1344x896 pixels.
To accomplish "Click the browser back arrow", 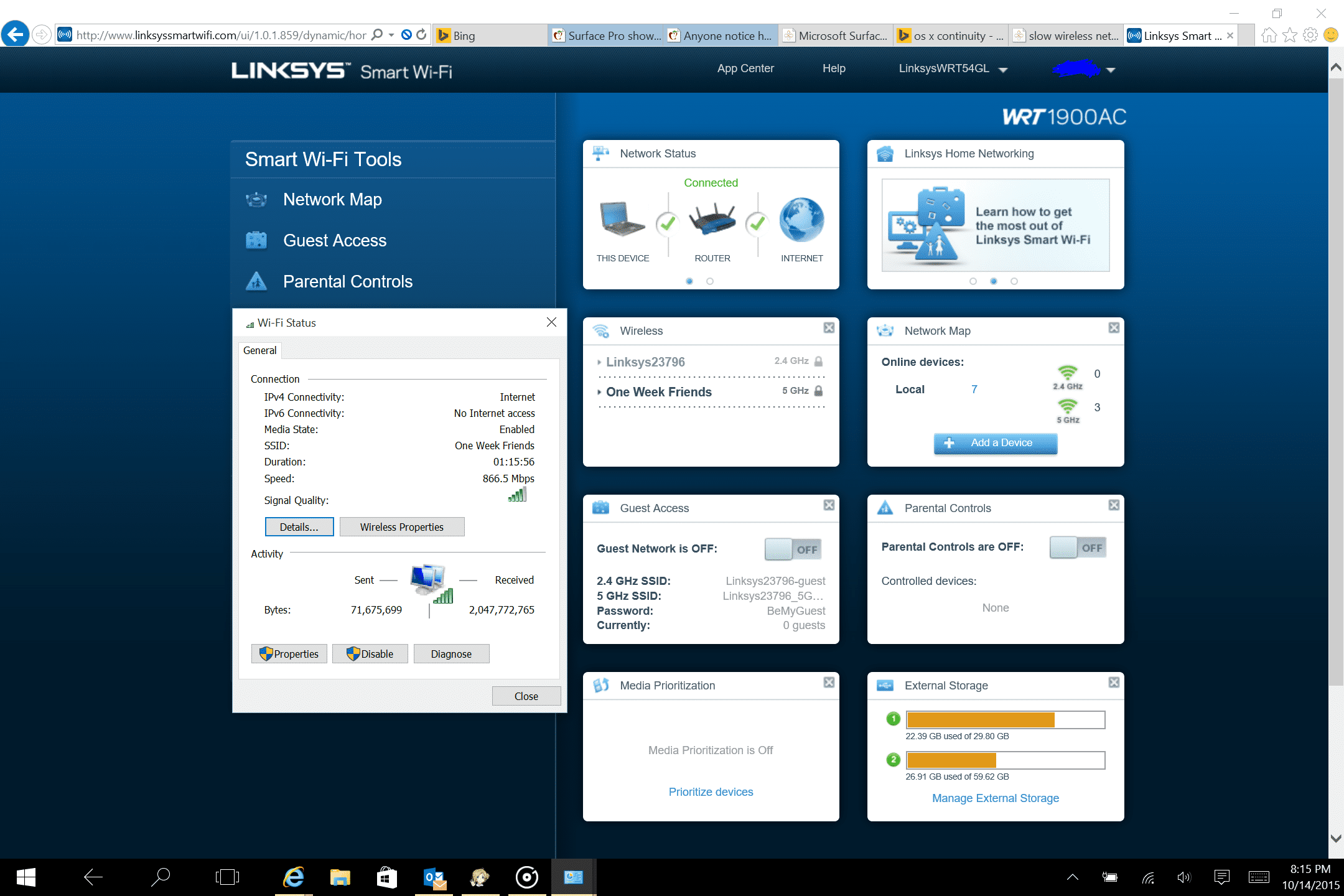I will click(x=15, y=34).
